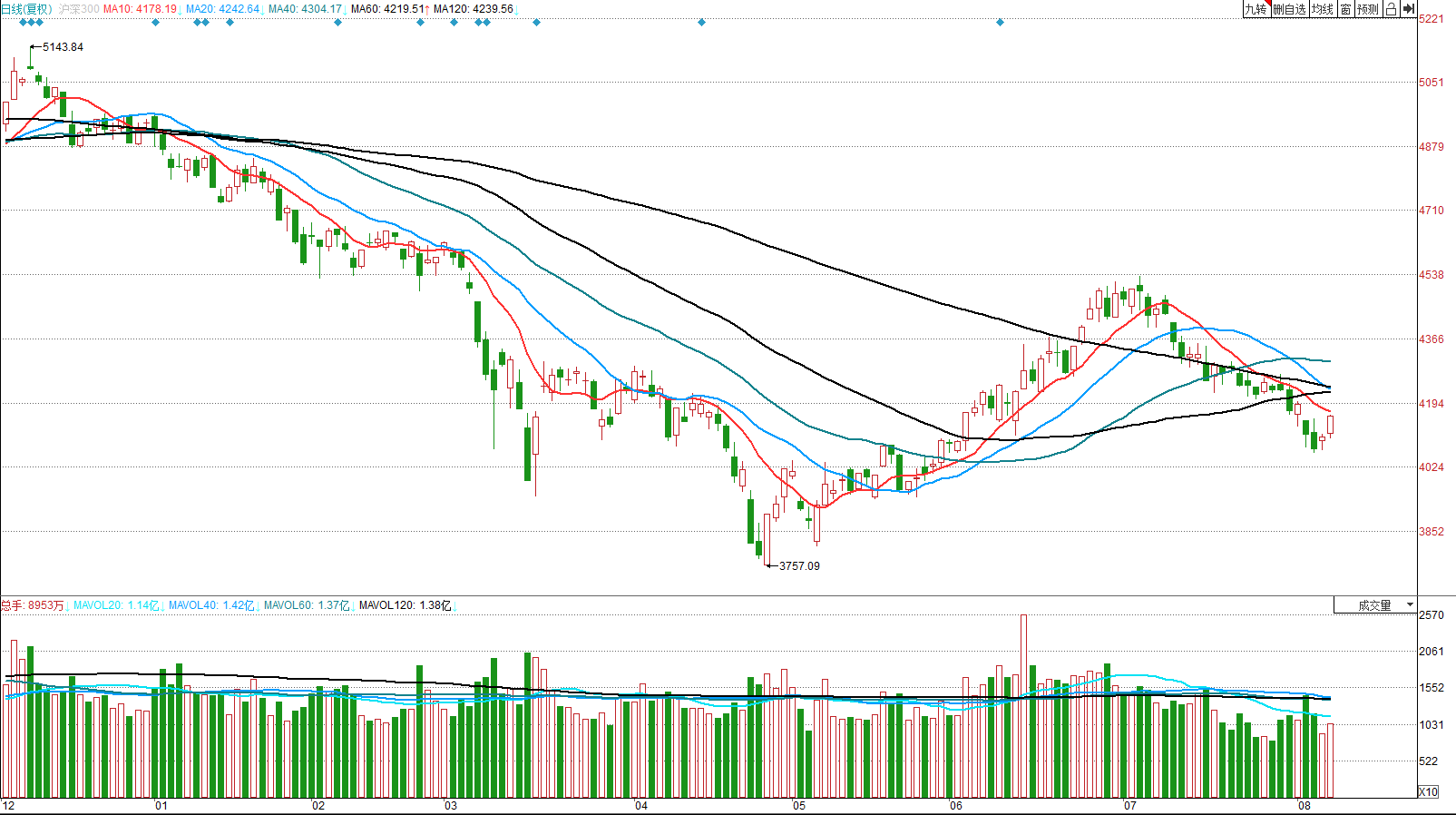
Task: Click the 5143.84 high price marker
Action: pos(63,47)
